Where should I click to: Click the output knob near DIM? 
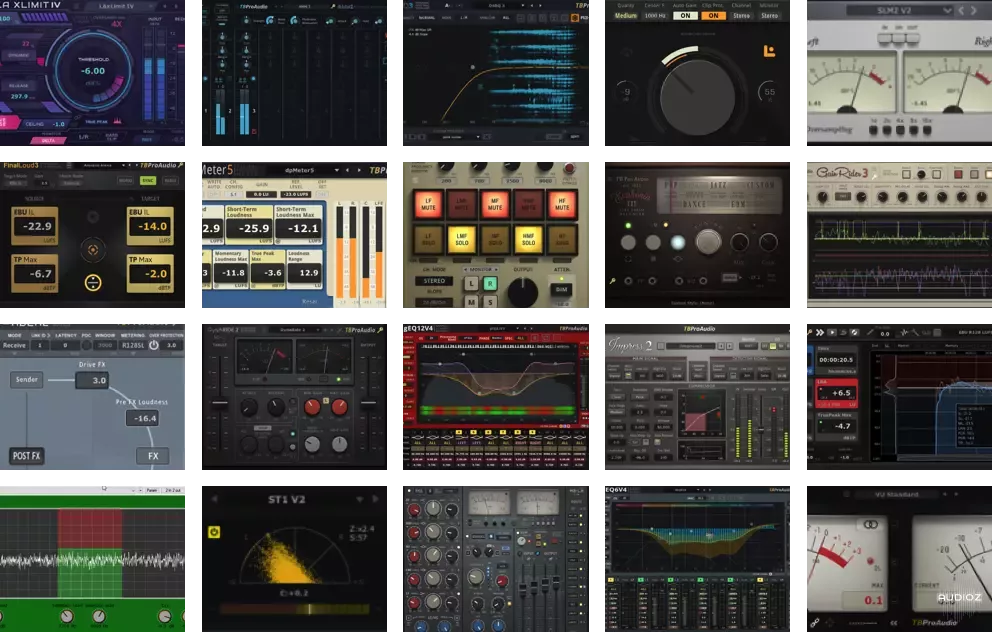[x=523, y=292]
